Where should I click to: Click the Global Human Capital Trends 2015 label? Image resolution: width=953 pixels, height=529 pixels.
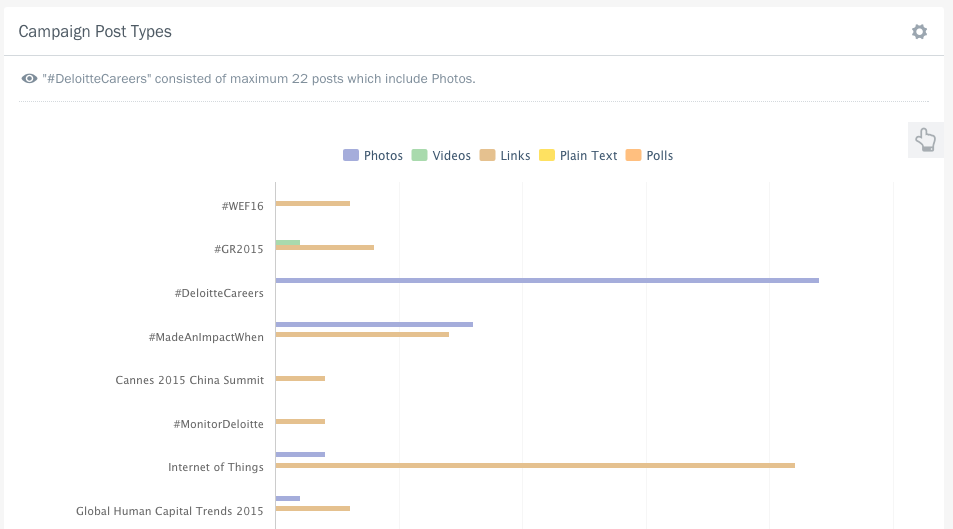169,511
